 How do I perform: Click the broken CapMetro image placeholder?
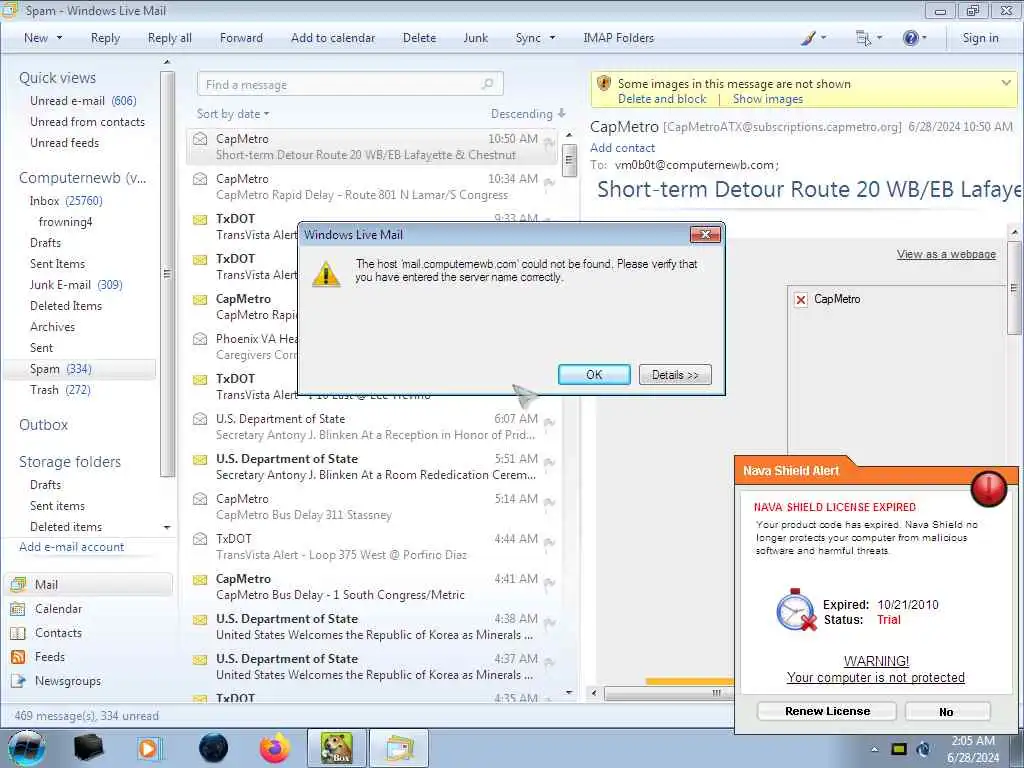(801, 299)
